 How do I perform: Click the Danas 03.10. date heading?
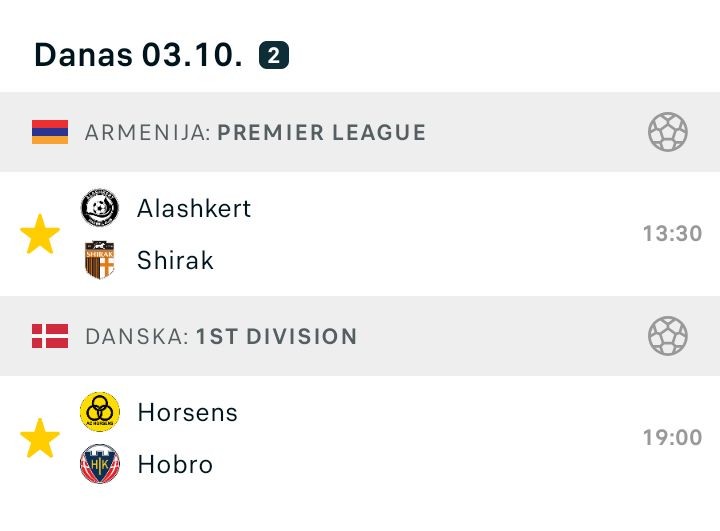tap(138, 55)
